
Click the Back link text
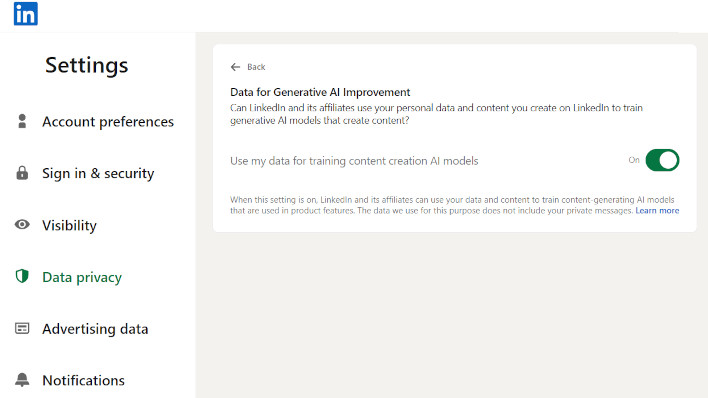click(256, 67)
